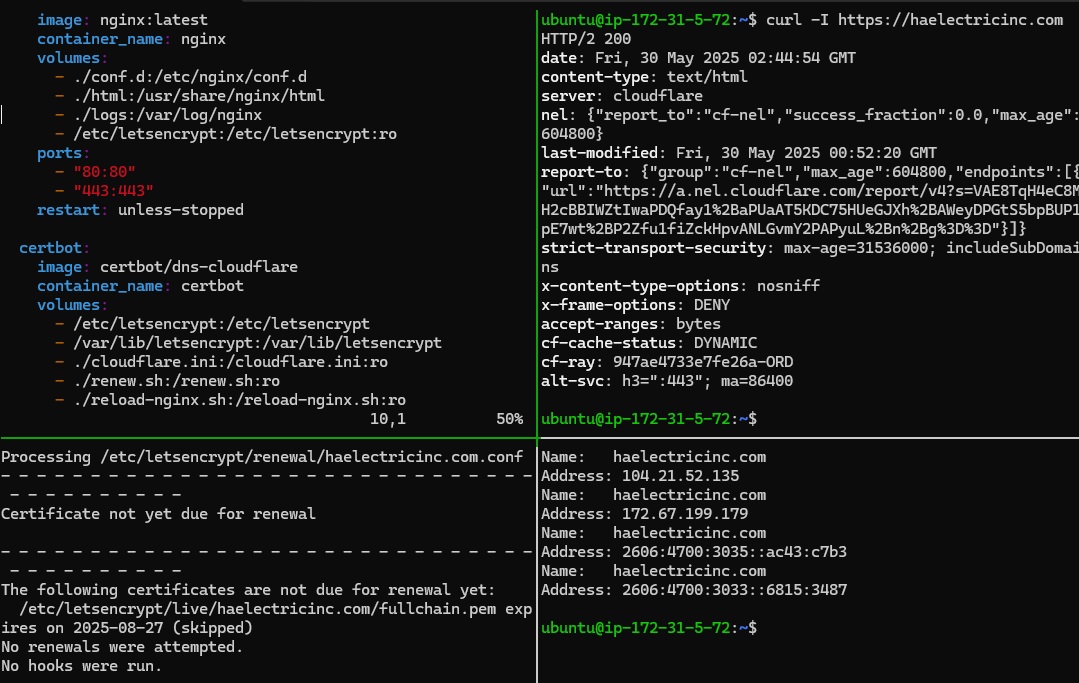Click the certbot/dns-cloudflare image value
Screen dimensions: 1079x683
[199, 267]
